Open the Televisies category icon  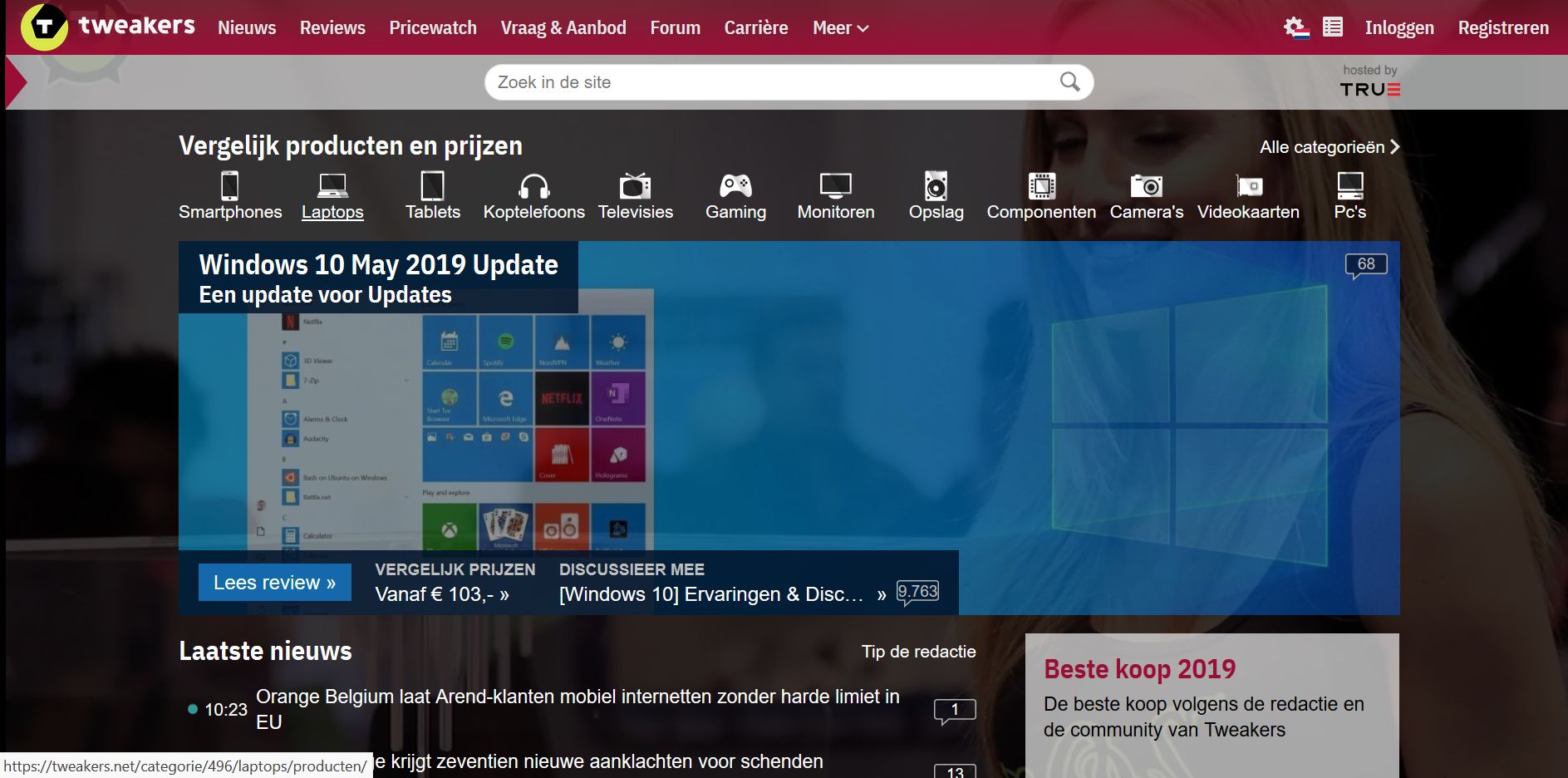pyautogui.click(x=636, y=185)
